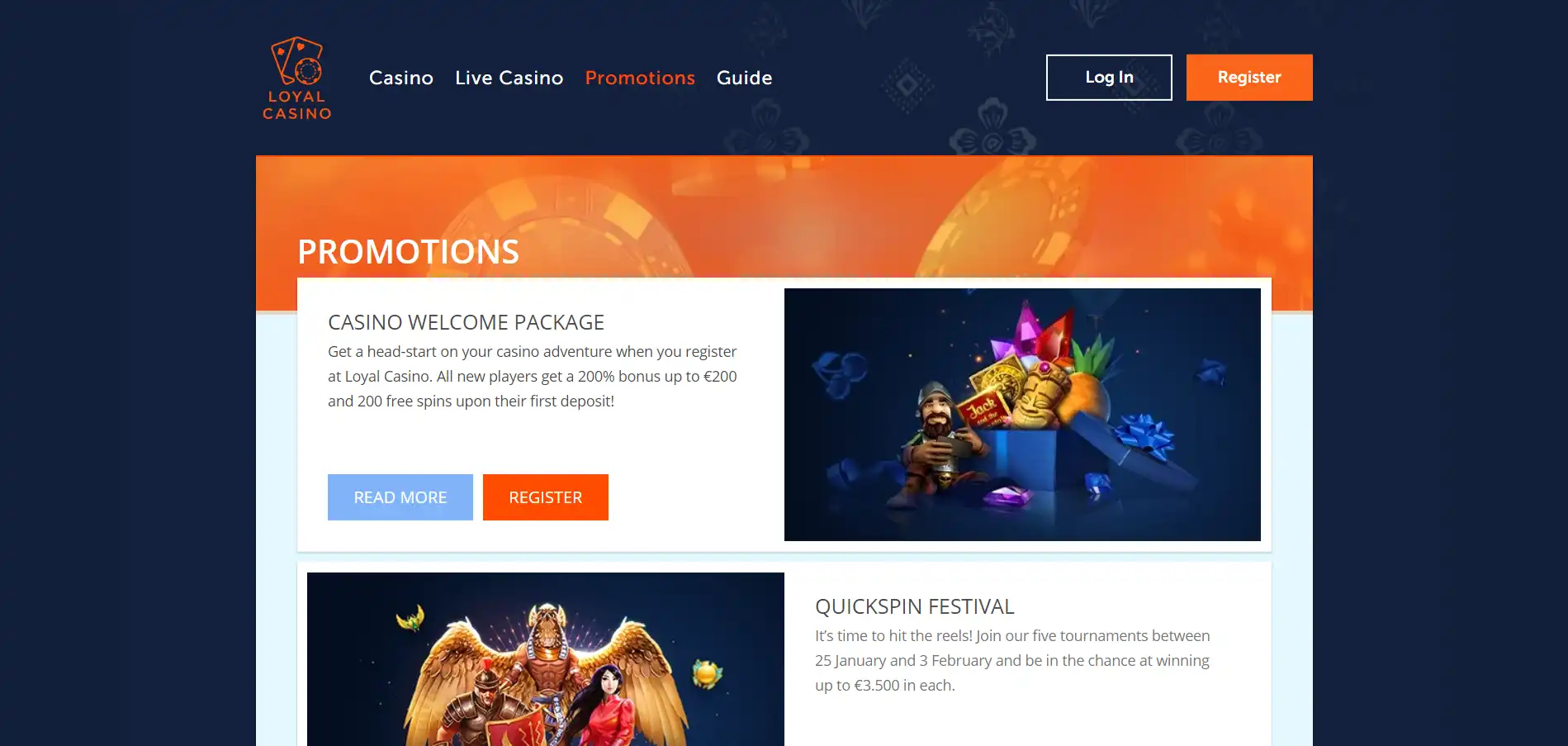Click the LOYAL CASINO logo wordmark

(x=297, y=105)
